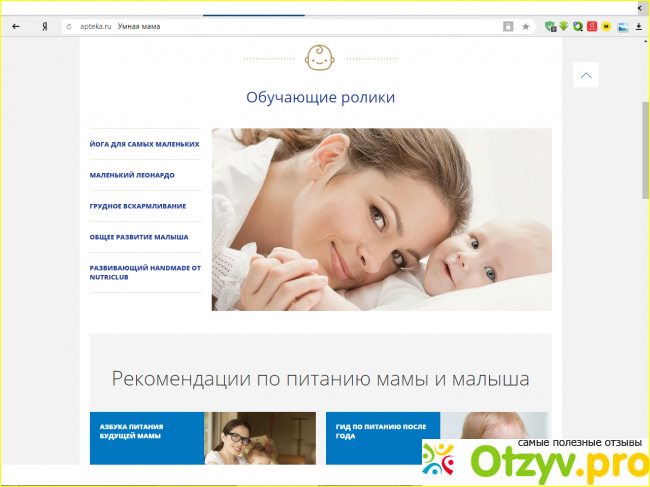Select 'Йога для самых маленьких' video
Image resolution: width=650 pixels, height=487 pixels.
(x=144, y=144)
